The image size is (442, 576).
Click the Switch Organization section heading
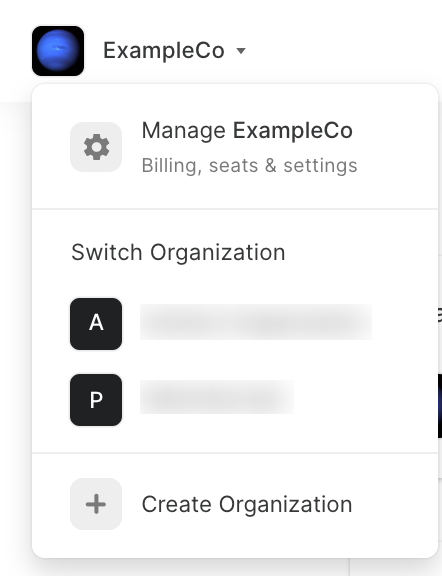(178, 252)
